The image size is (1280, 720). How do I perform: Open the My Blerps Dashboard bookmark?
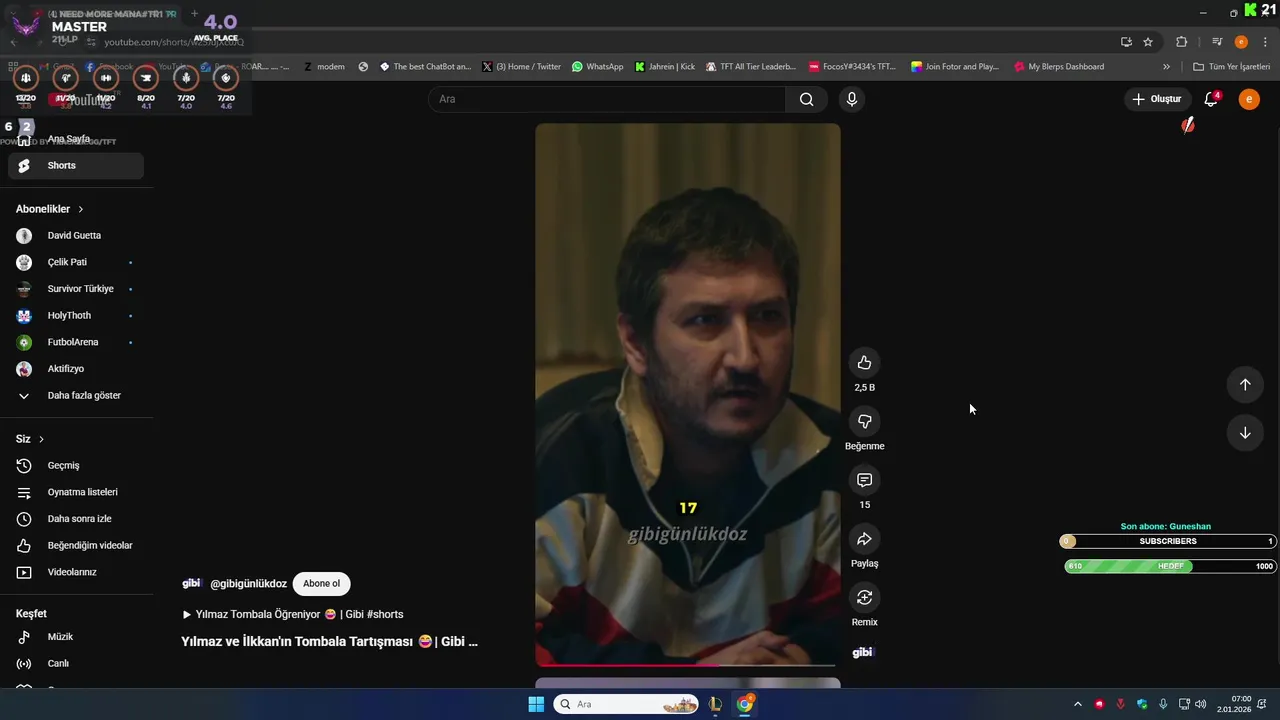click(1059, 67)
